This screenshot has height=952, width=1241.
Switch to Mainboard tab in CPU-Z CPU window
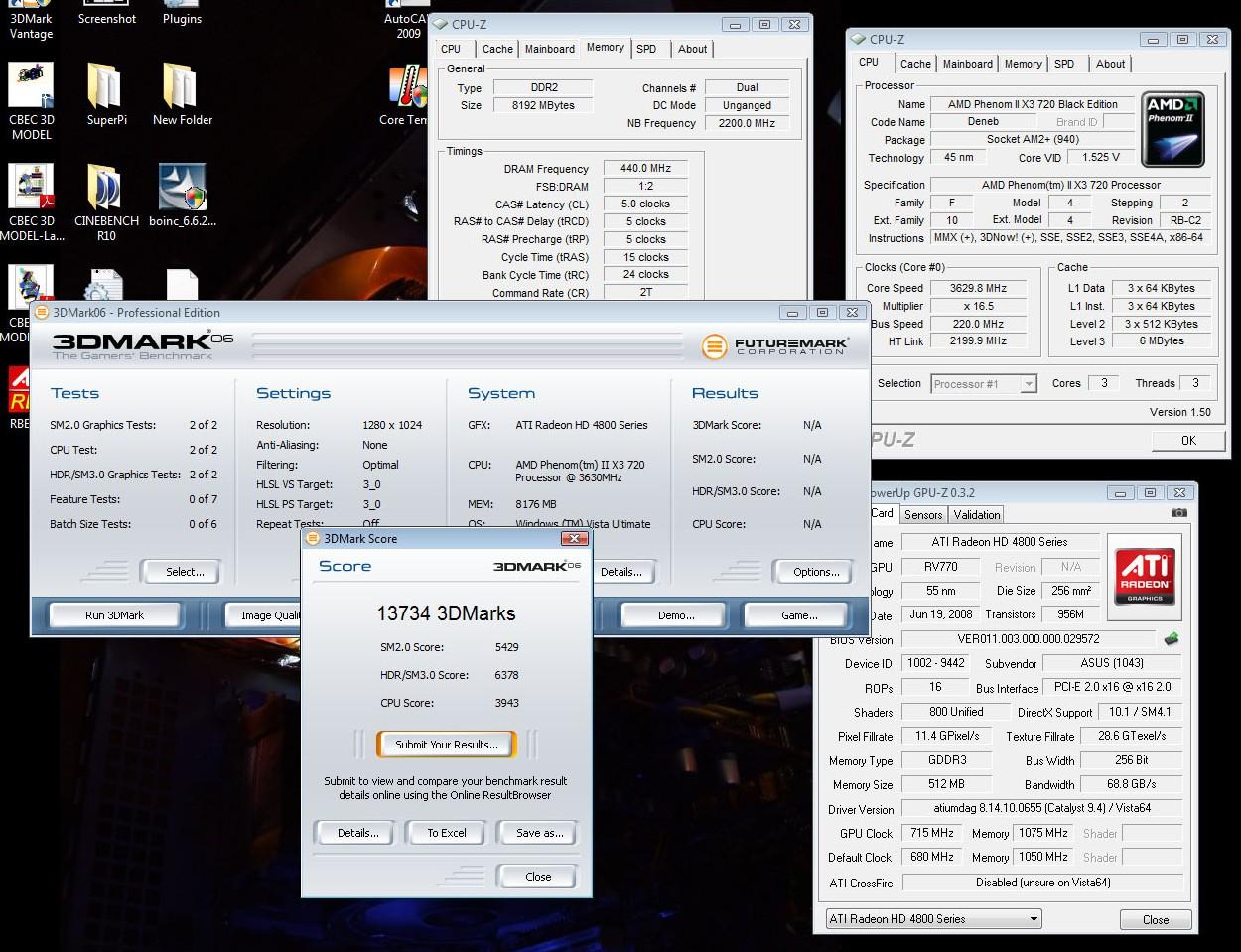pos(967,64)
